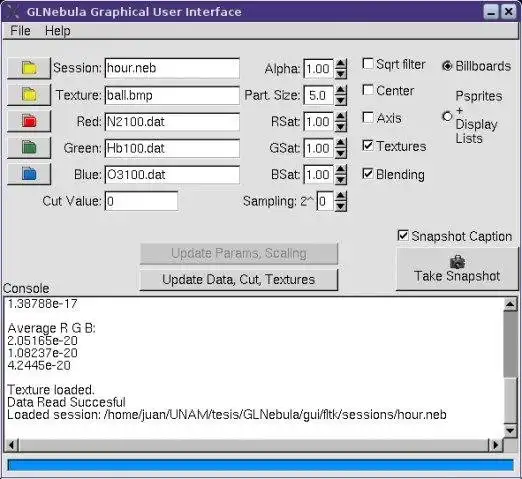Enable the Sqrt filter checkbox

(x=368, y=64)
